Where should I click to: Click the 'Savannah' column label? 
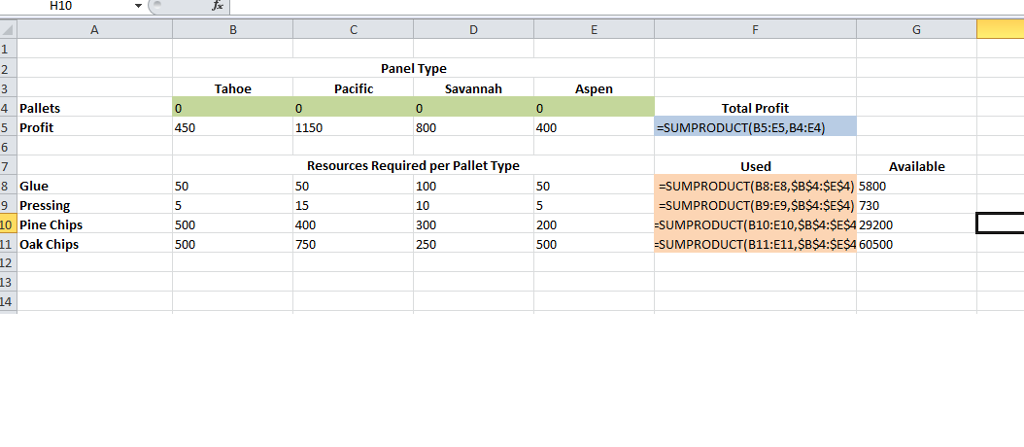point(473,88)
